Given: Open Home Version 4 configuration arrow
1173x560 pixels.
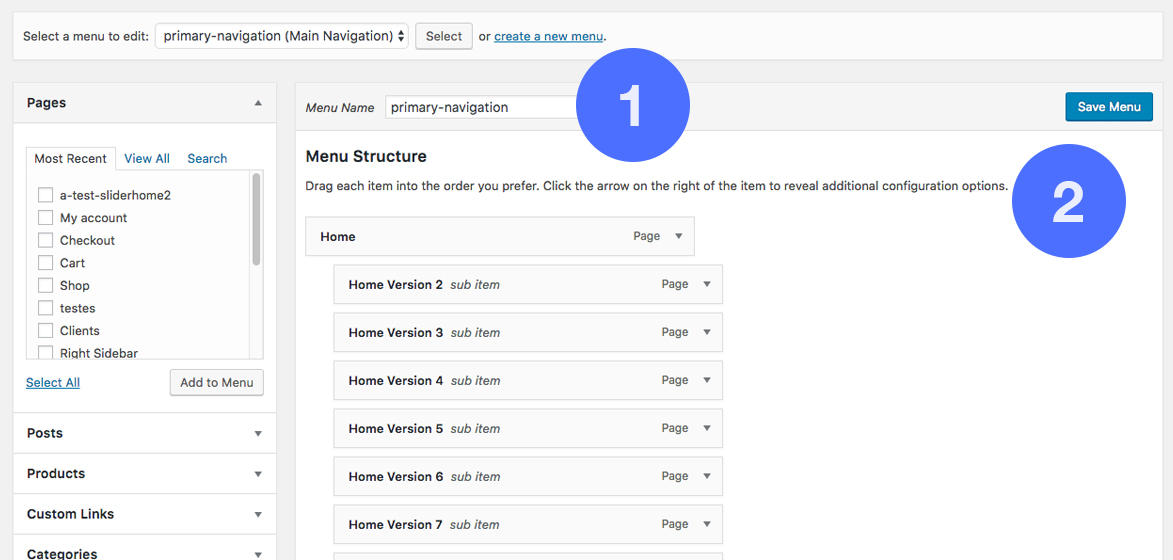Looking at the screenshot, I should [706, 381].
